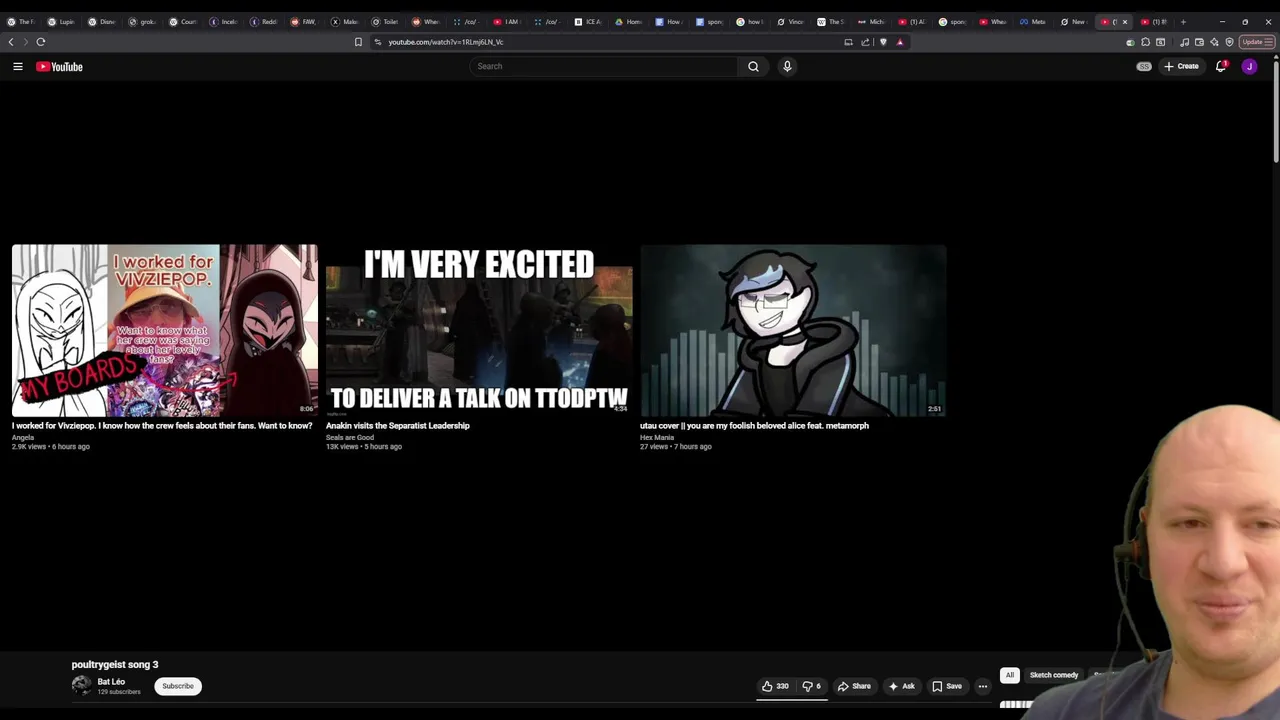Bookmark this page from address bar
The width and height of the screenshot is (1280, 720).
coord(358,42)
